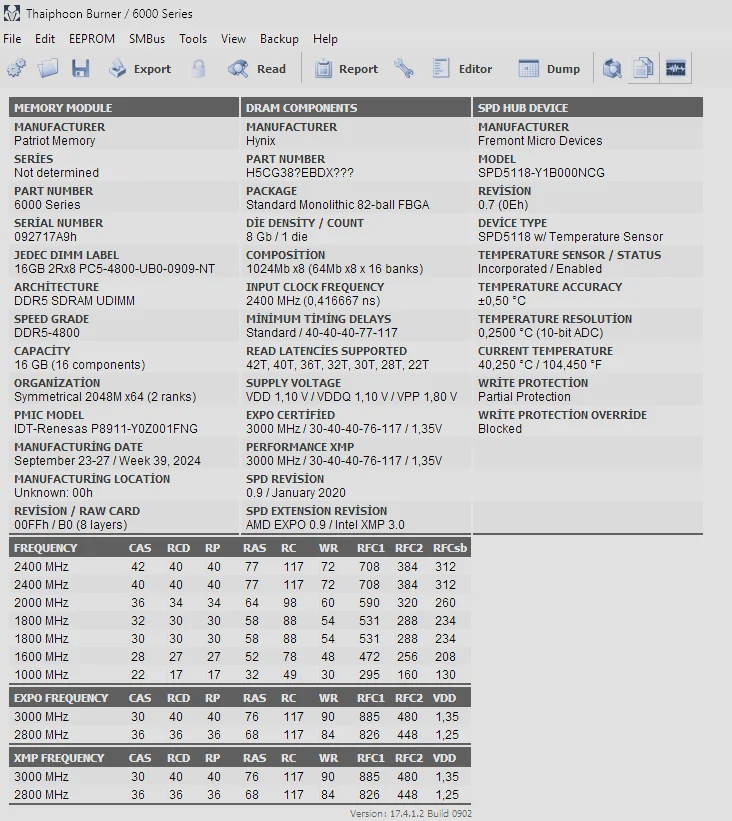The width and height of the screenshot is (732, 821).
Task: Select the Standard Monolithic 82-ball FBGA package
Action: pyautogui.click(x=337, y=205)
